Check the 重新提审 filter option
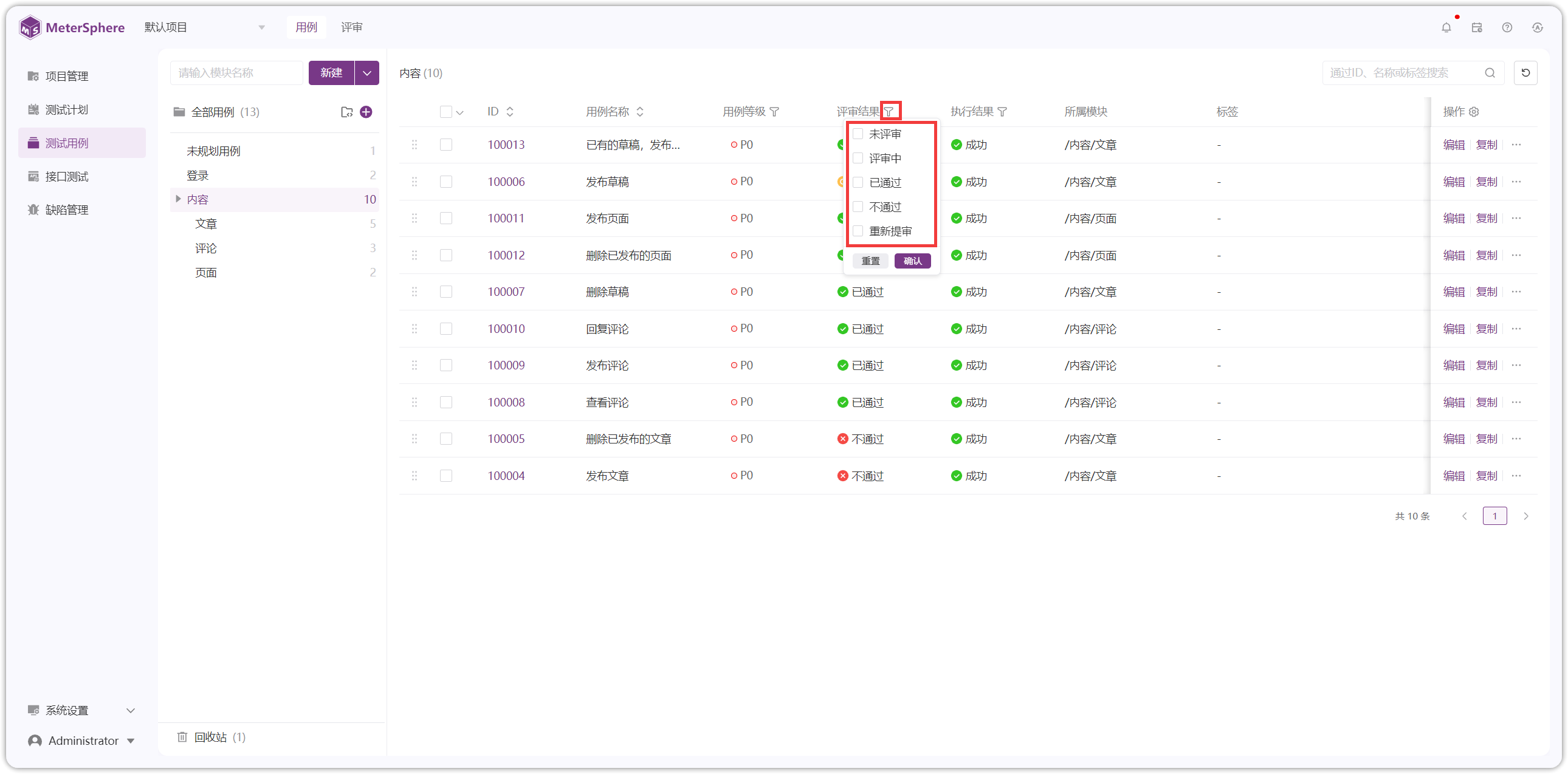1568x774 pixels. [858, 231]
